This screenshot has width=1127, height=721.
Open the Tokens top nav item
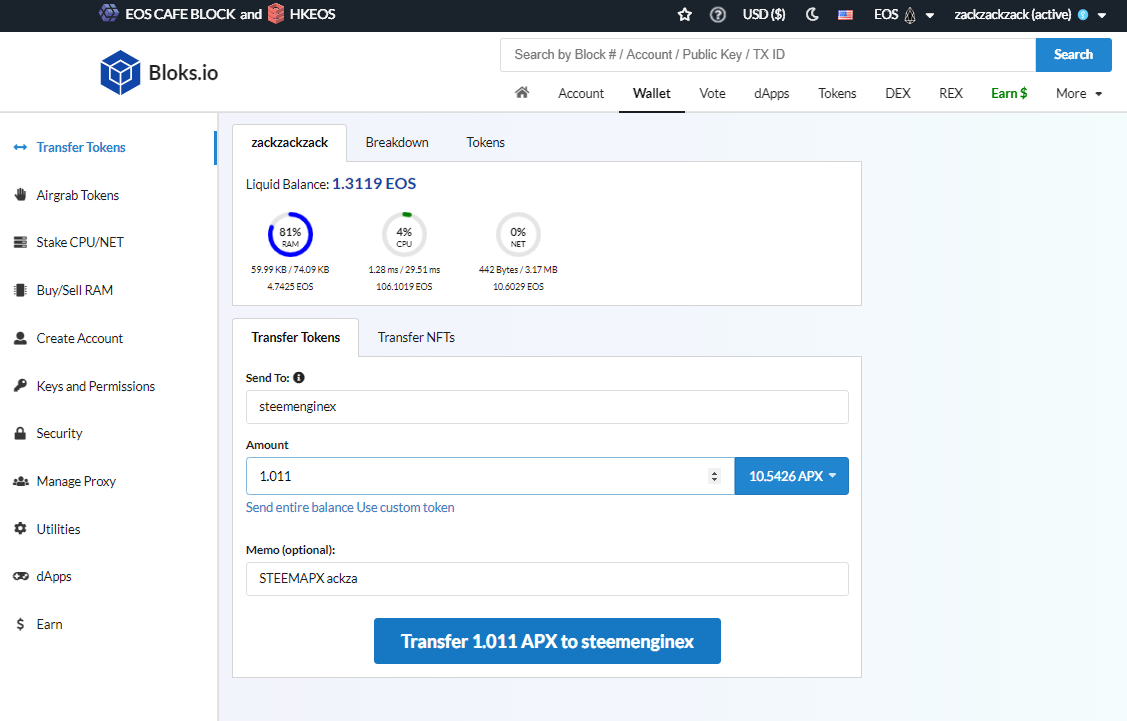point(837,93)
